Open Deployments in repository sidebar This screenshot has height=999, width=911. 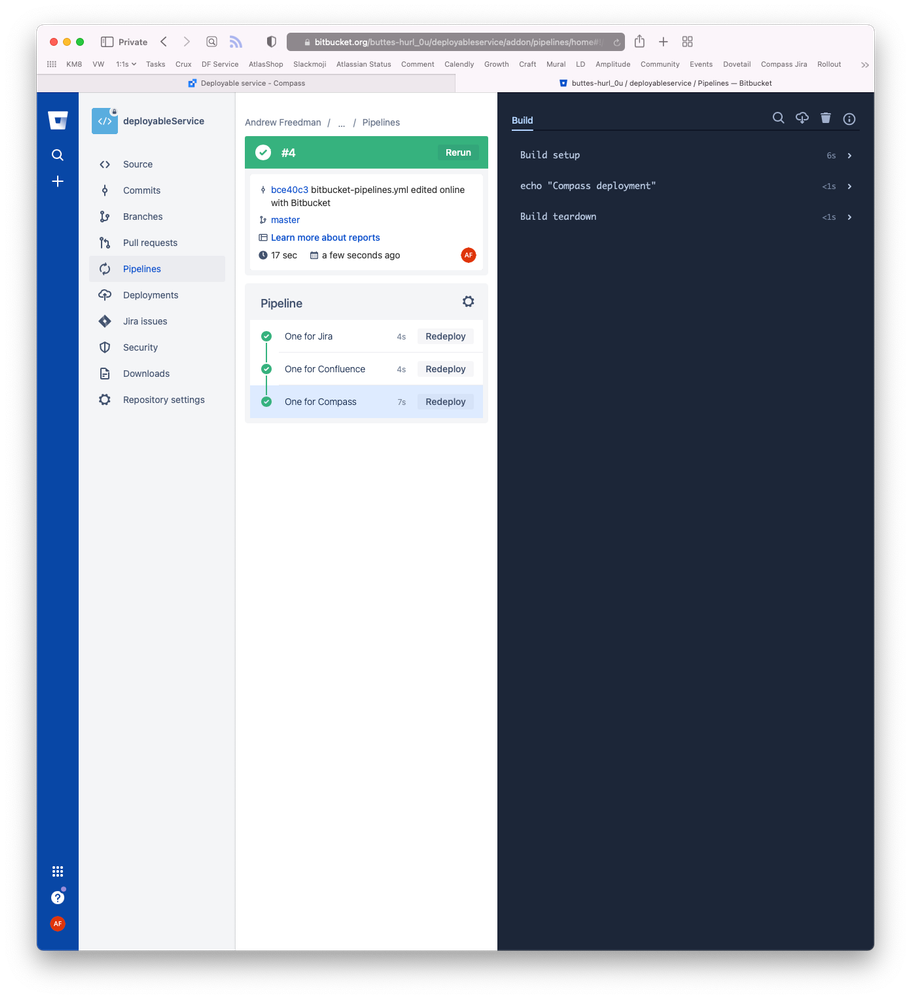[157, 295]
